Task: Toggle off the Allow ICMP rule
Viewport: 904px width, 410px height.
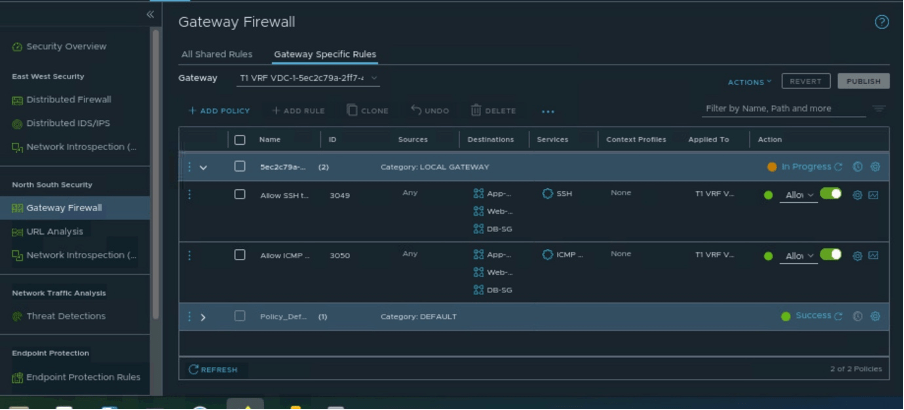Action: click(x=830, y=254)
